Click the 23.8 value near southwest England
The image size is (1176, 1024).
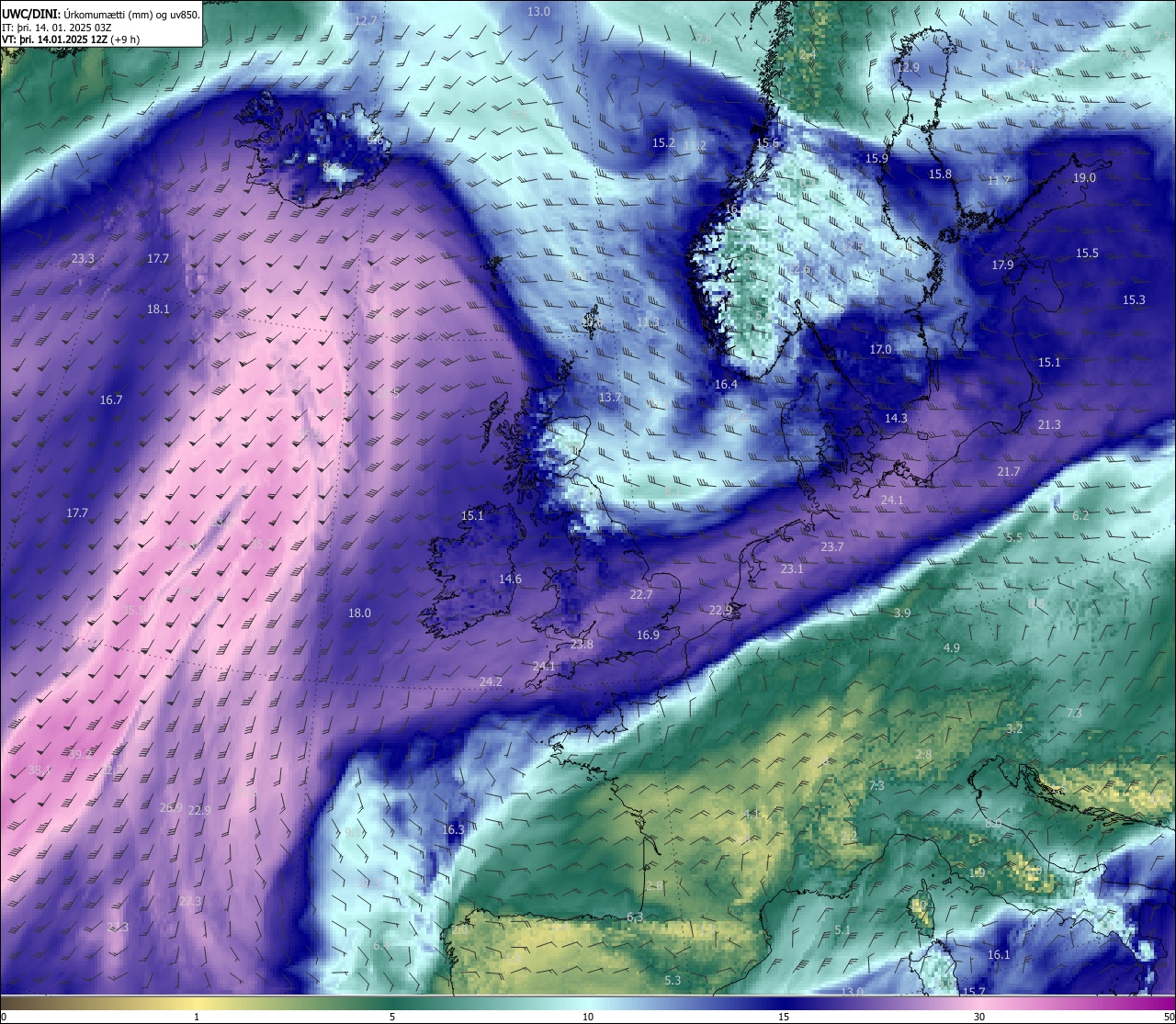(582, 645)
